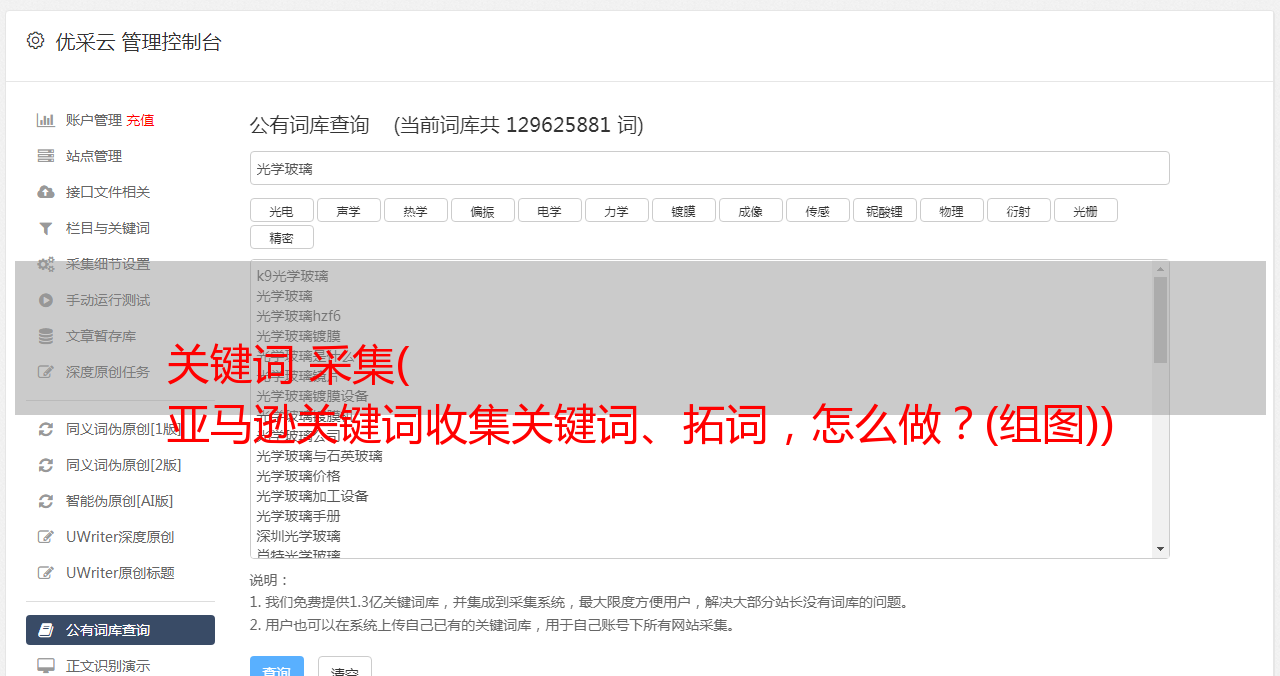Click the 衍射 tag button

[1018, 210]
